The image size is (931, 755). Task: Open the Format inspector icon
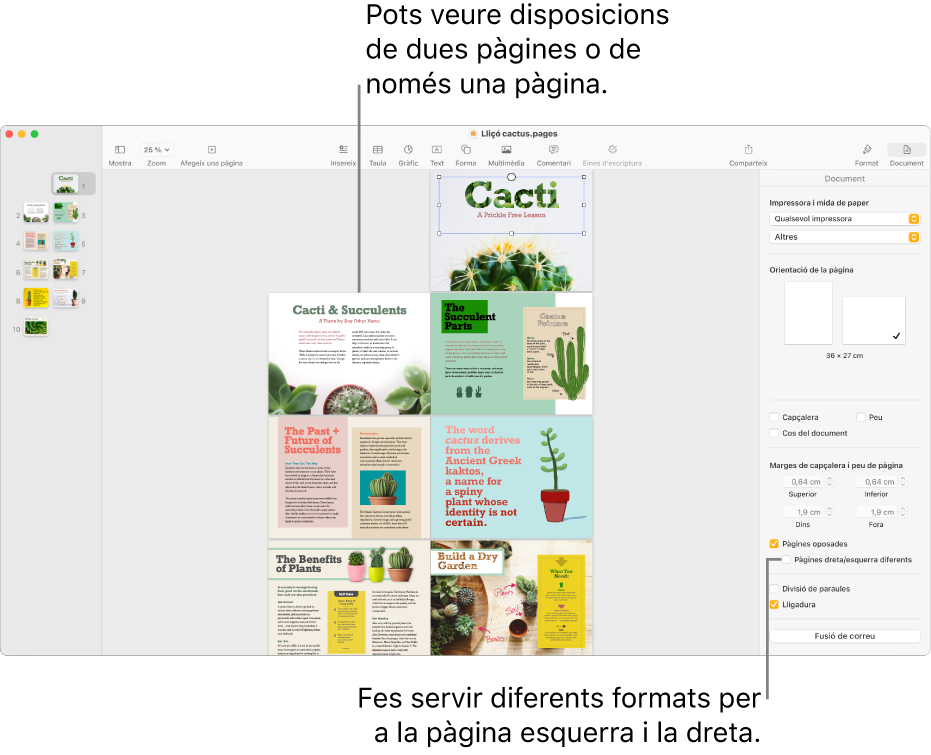click(866, 150)
